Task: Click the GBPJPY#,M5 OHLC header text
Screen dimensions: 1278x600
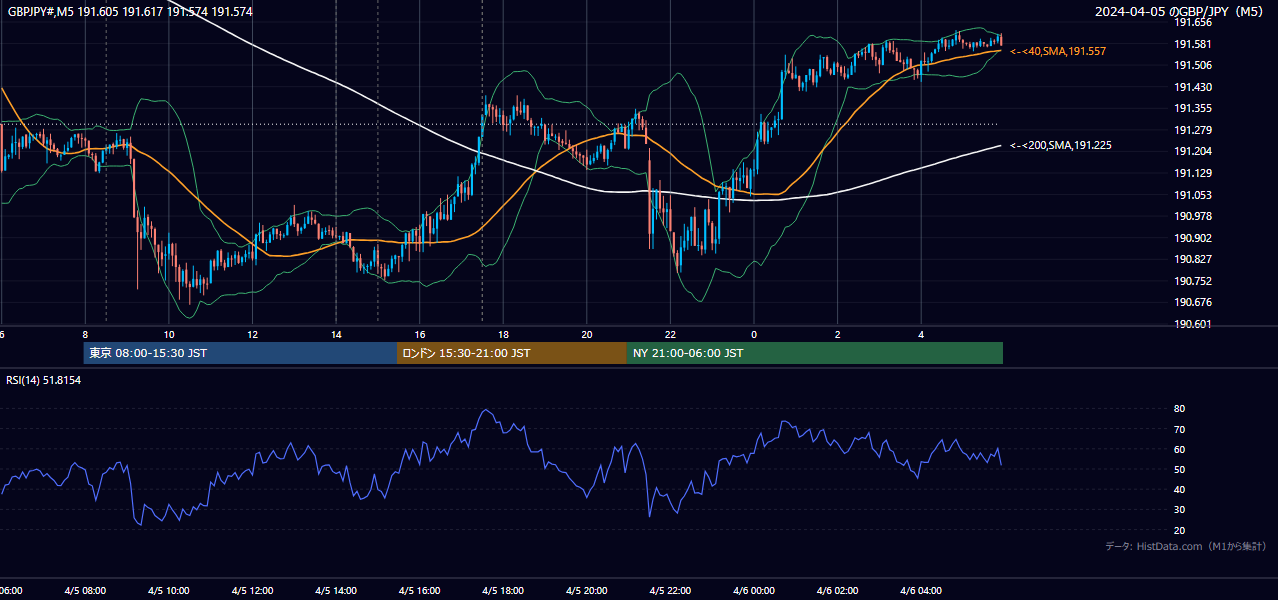Action: point(130,10)
